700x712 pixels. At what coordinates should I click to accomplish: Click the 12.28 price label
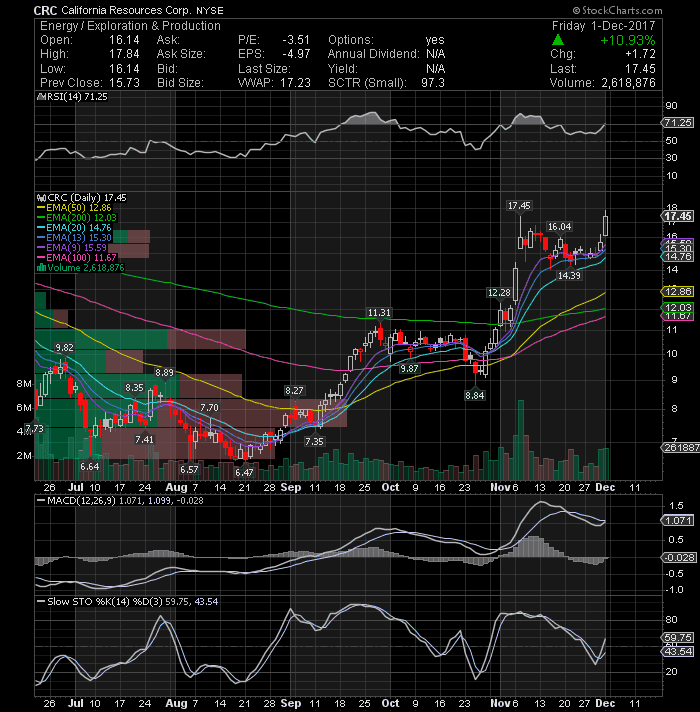tap(499, 293)
